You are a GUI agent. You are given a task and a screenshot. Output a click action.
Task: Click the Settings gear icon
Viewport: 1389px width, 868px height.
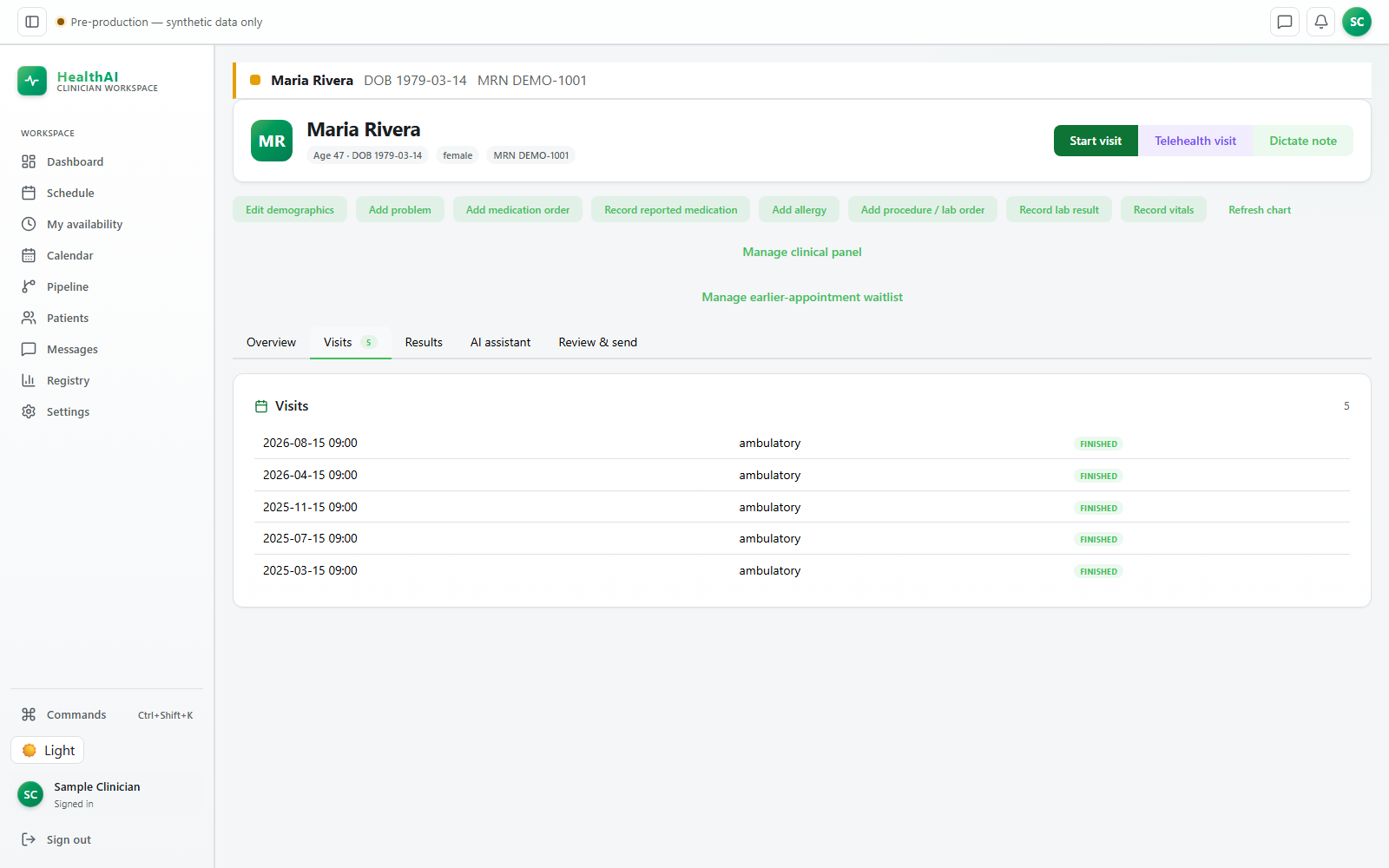[x=29, y=411]
